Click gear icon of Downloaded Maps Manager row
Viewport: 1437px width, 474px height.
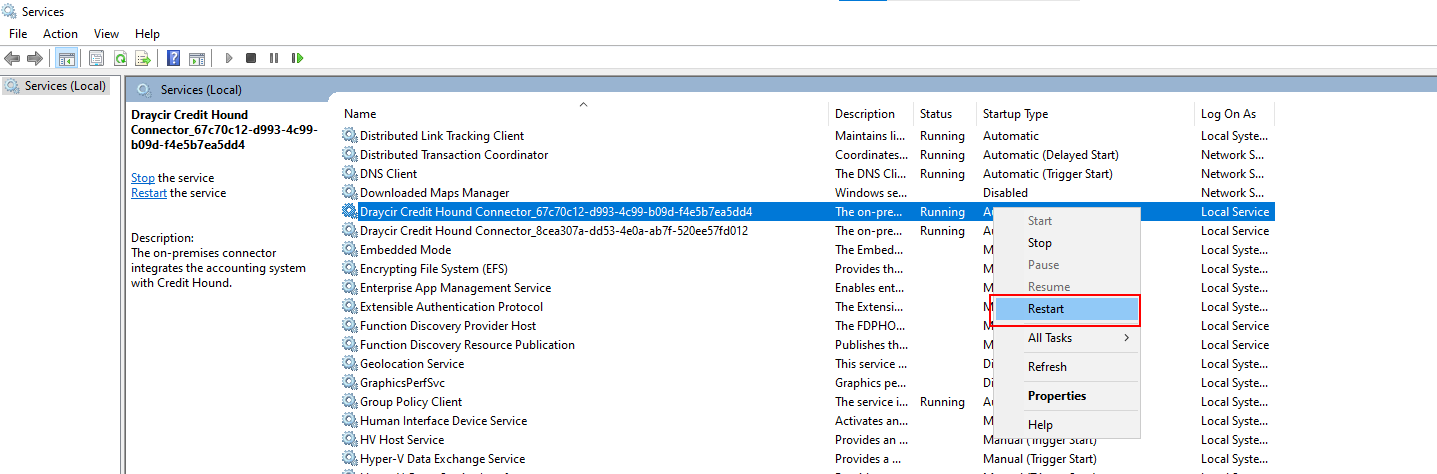coord(349,193)
